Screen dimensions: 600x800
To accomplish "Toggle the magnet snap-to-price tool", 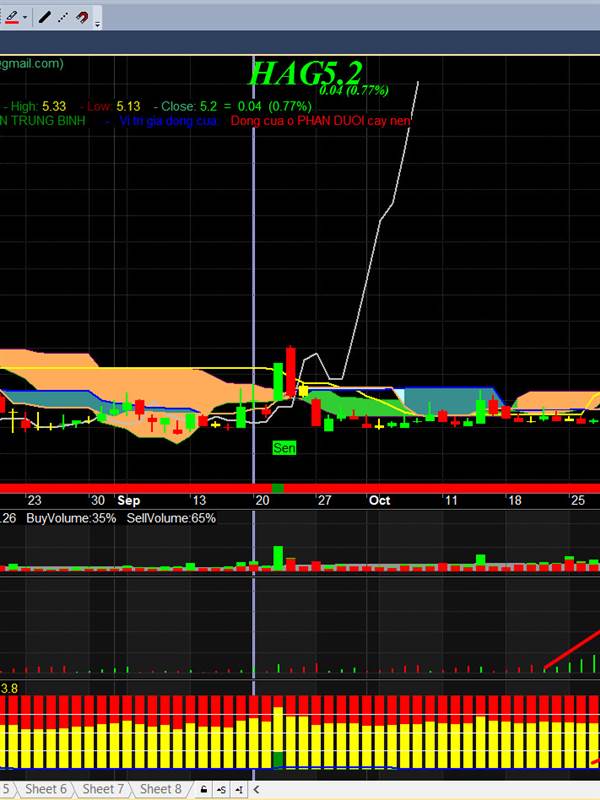I will pyautogui.click(x=82, y=17).
